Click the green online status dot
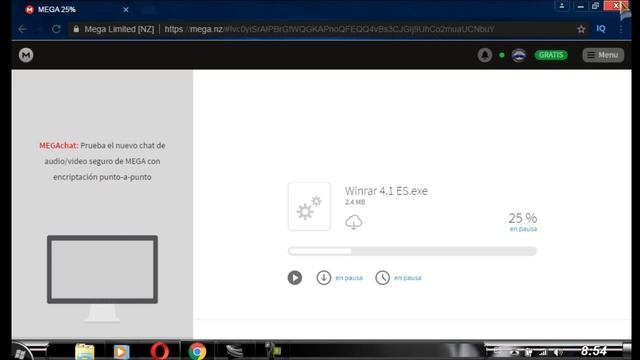 502,55
